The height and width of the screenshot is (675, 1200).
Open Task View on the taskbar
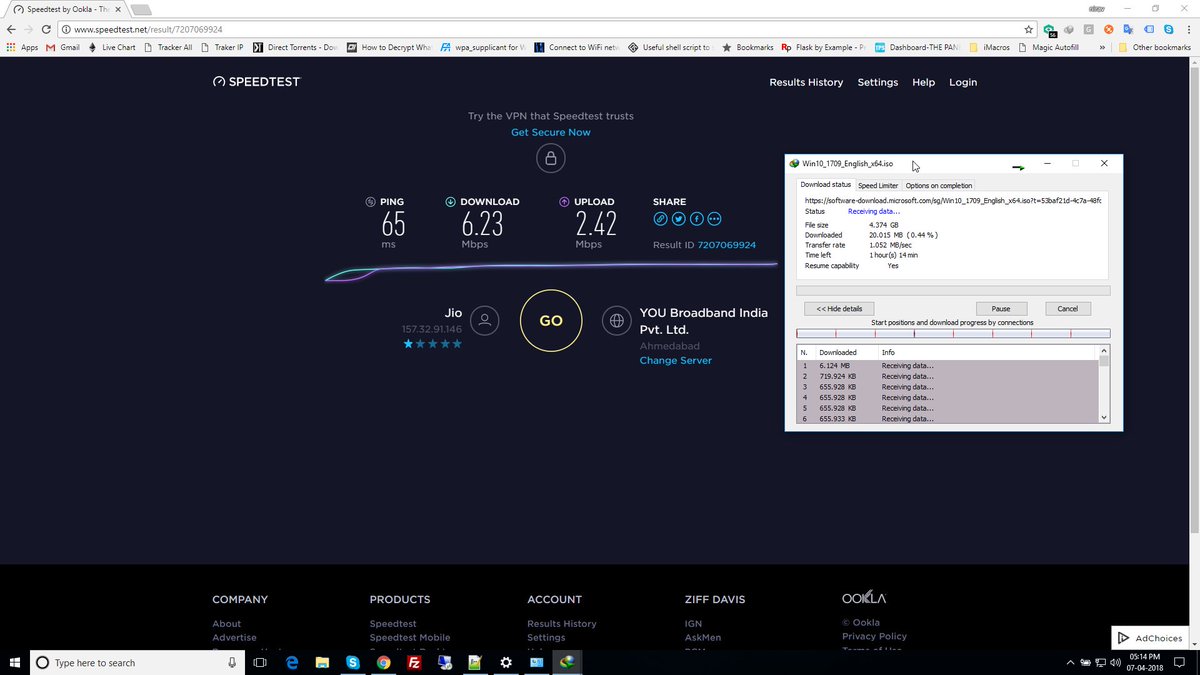260,662
